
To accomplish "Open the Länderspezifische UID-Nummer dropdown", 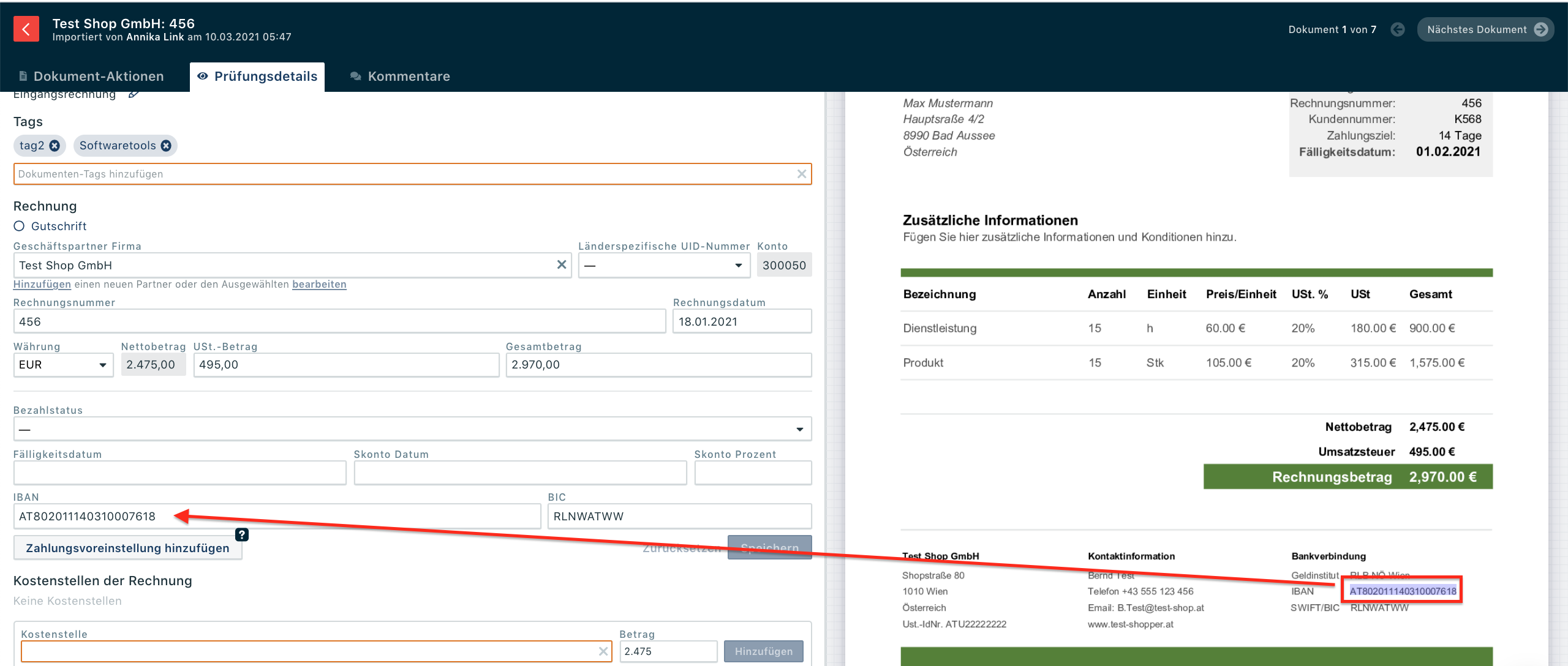I will click(664, 265).
